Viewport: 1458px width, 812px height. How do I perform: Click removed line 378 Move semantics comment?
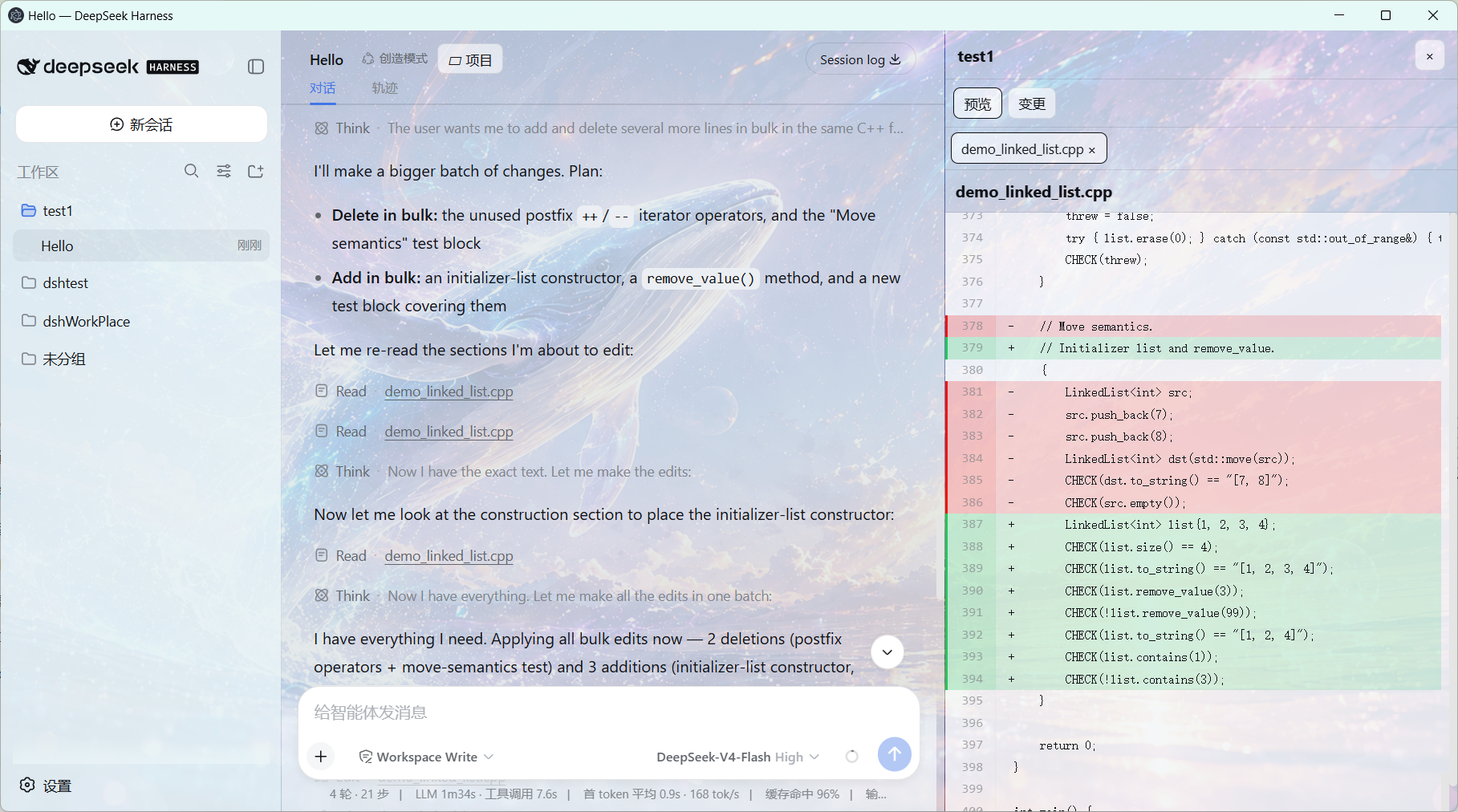[1193, 327]
